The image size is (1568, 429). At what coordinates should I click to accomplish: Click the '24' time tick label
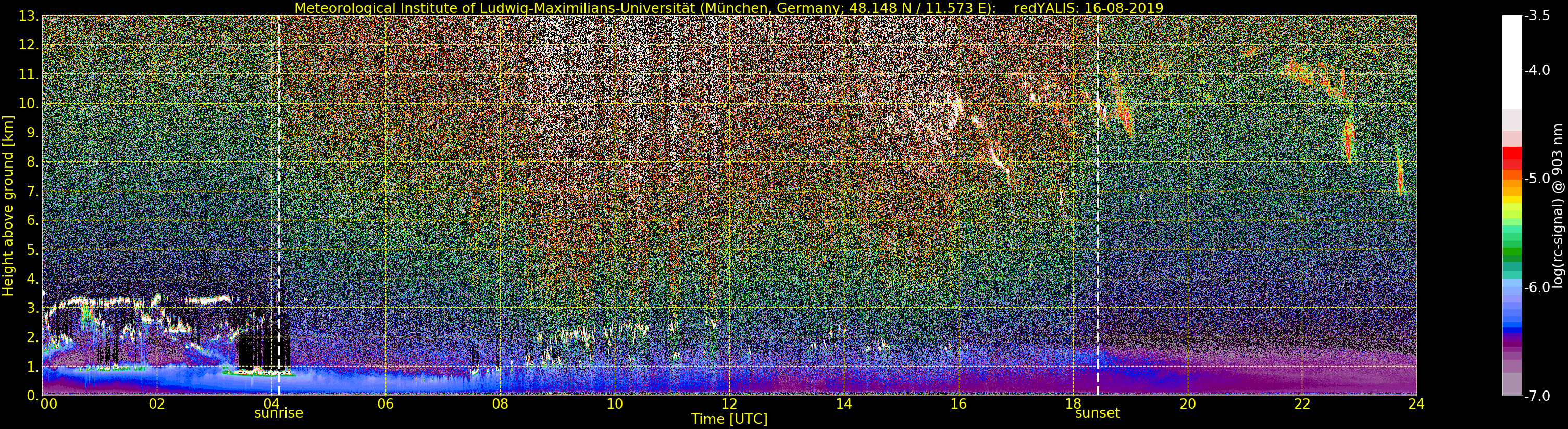pyautogui.click(x=1416, y=404)
